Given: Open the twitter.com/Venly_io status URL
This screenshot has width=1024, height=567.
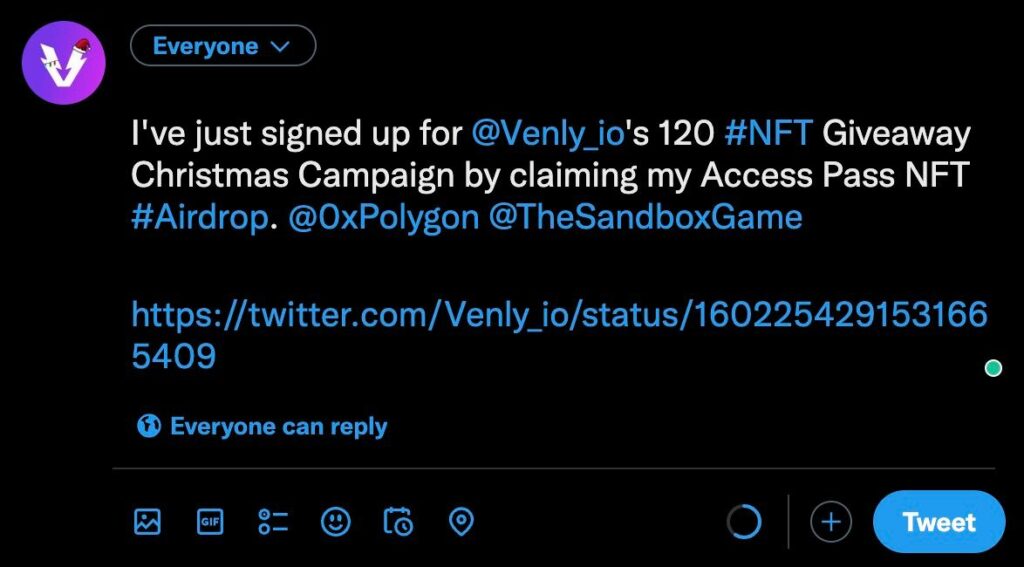Looking at the screenshot, I should click(x=560, y=335).
